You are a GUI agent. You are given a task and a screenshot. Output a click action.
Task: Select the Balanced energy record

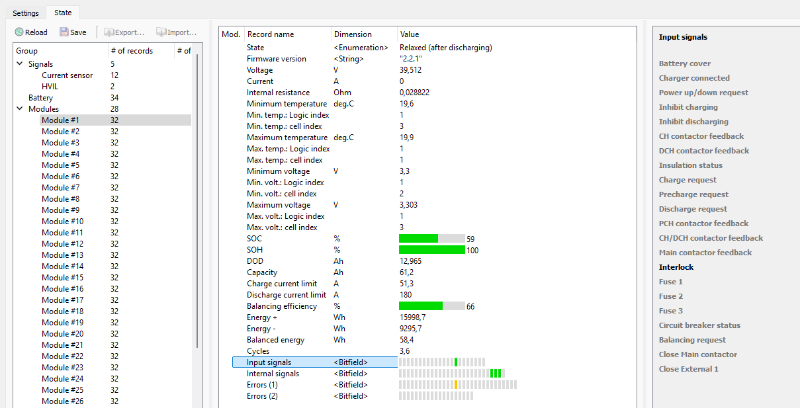pos(276,340)
